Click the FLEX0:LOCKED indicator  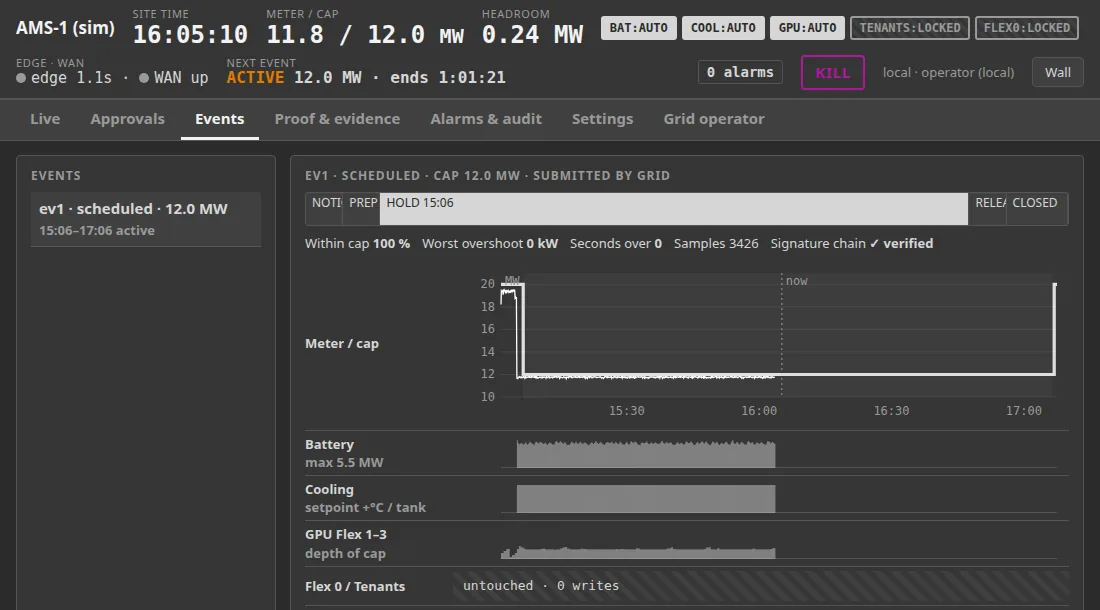point(1027,28)
